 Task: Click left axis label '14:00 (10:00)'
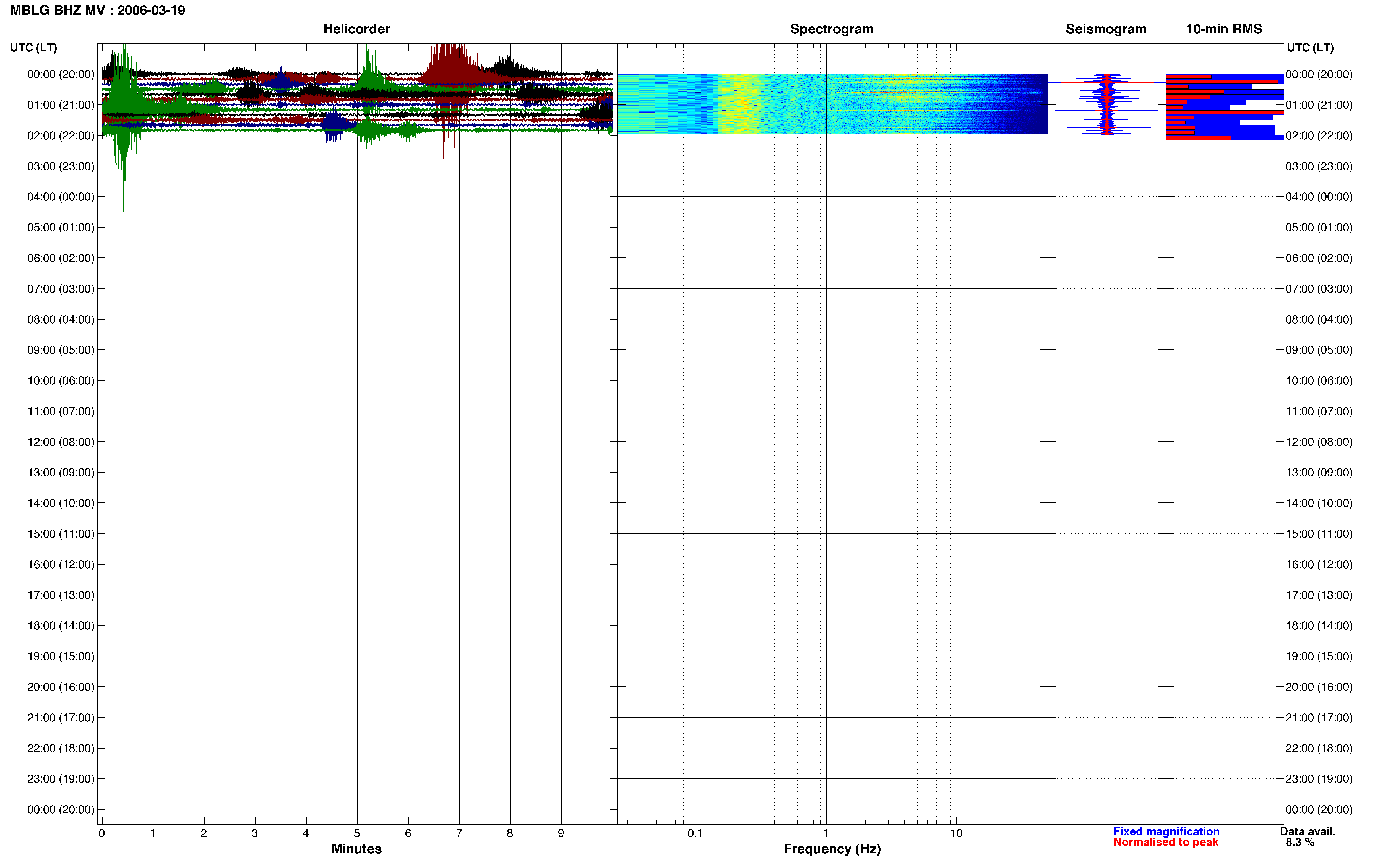pyautogui.click(x=61, y=504)
